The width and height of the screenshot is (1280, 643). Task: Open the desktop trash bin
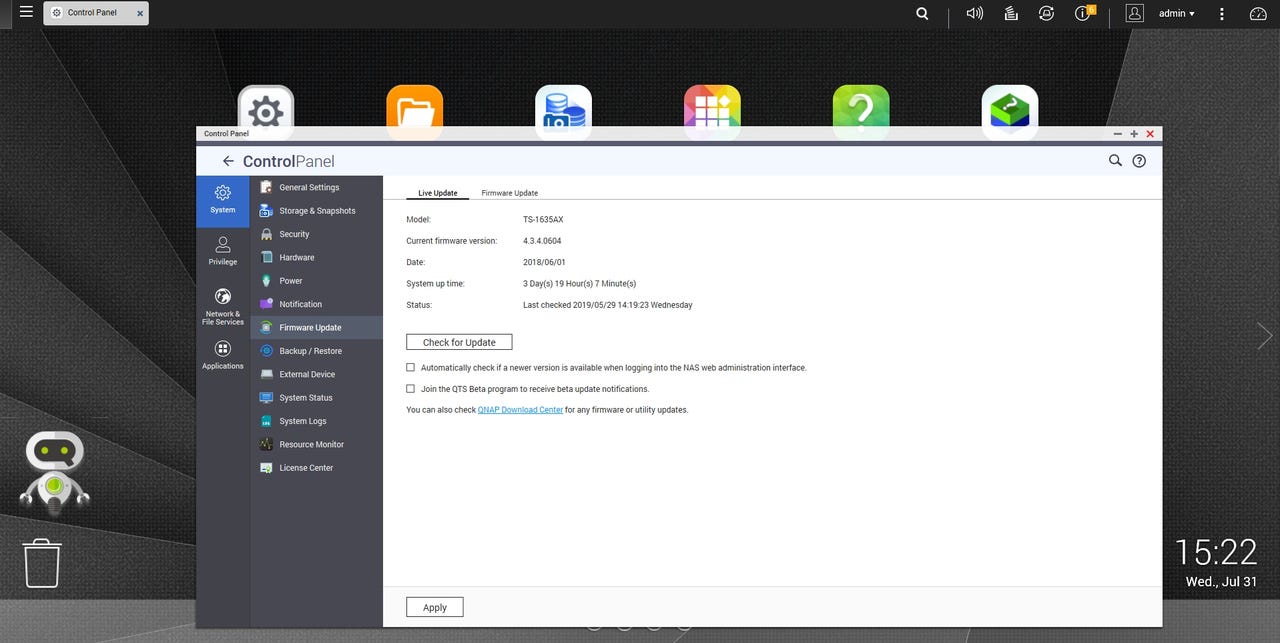click(x=42, y=564)
